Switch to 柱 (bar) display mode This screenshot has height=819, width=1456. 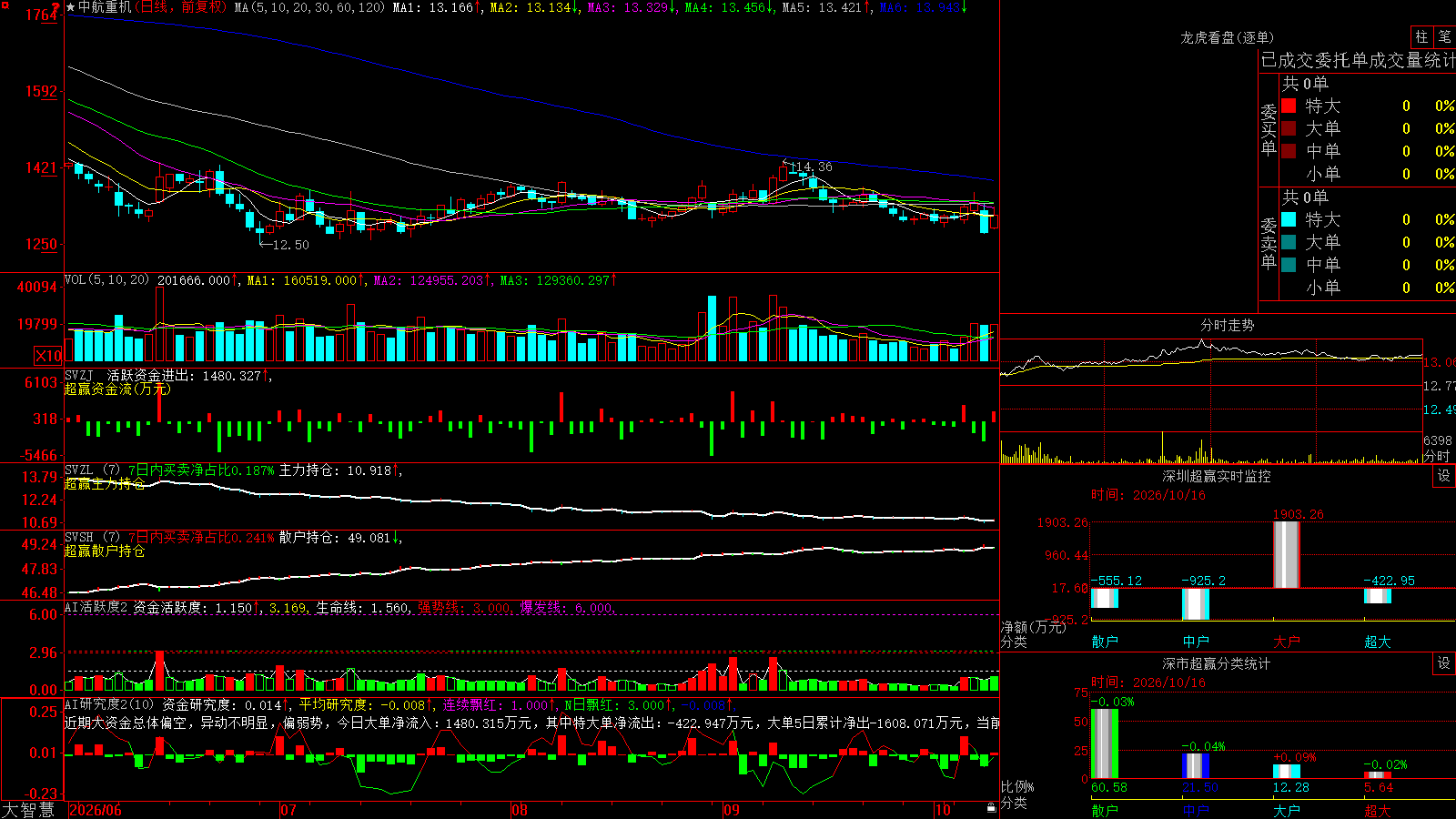click(1421, 37)
